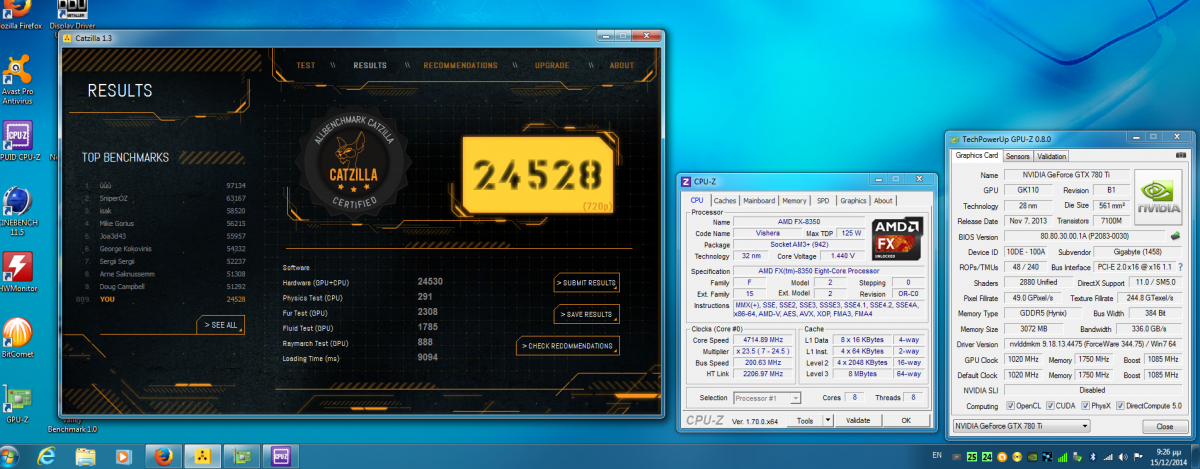Screen dimensions: 1200x469
Task: Click the GPU-Z screenshot camera icon
Action: click(x=1182, y=155)
